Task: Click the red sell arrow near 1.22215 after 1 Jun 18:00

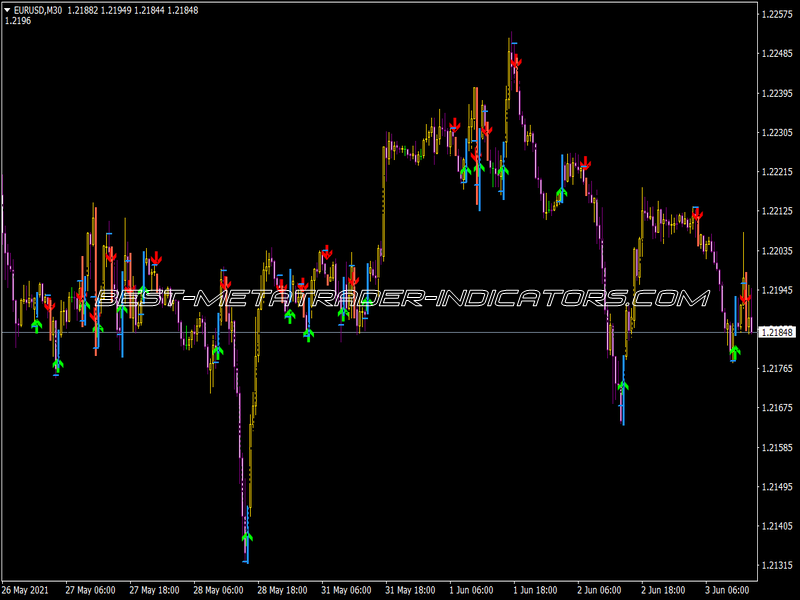Action: 585,164
